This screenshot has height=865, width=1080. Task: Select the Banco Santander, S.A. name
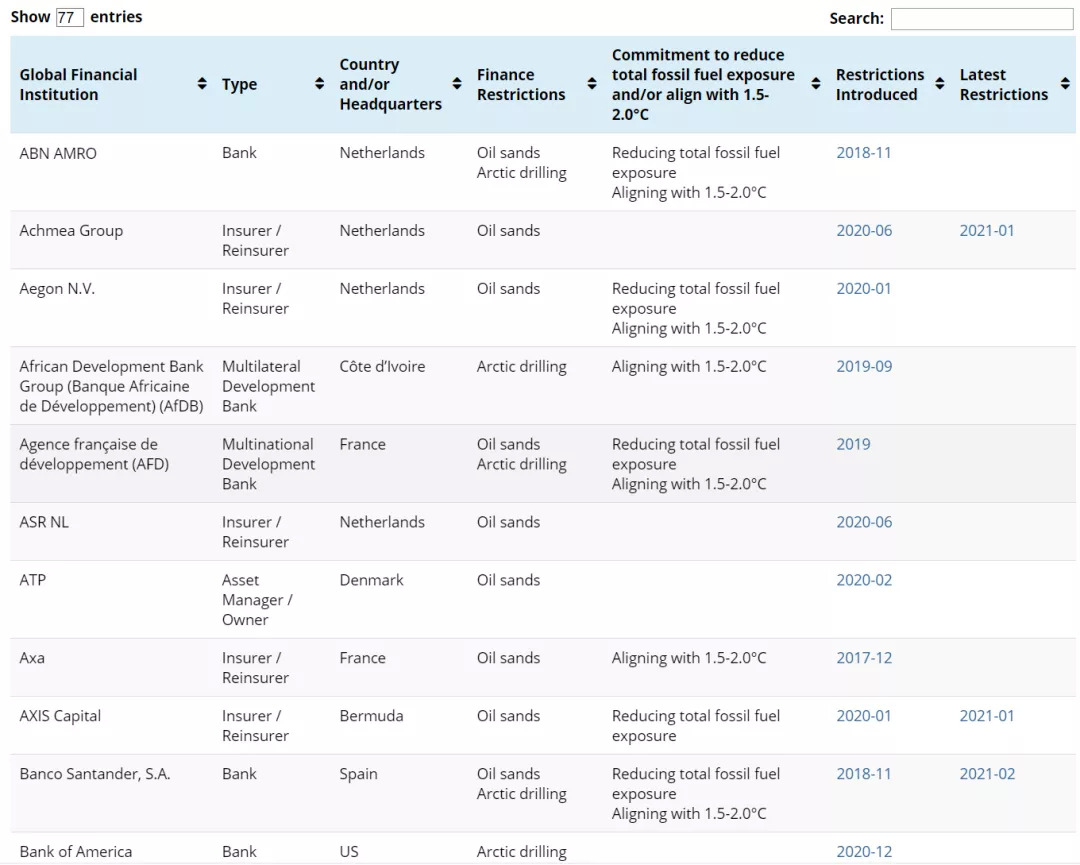tap(95, 773)
